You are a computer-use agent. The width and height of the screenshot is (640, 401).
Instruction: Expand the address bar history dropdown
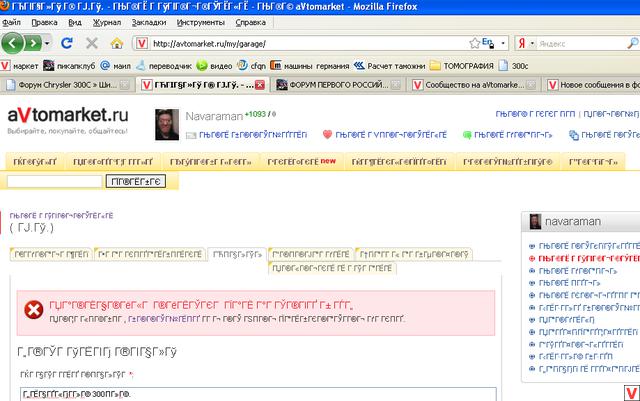tap(503, 43)
